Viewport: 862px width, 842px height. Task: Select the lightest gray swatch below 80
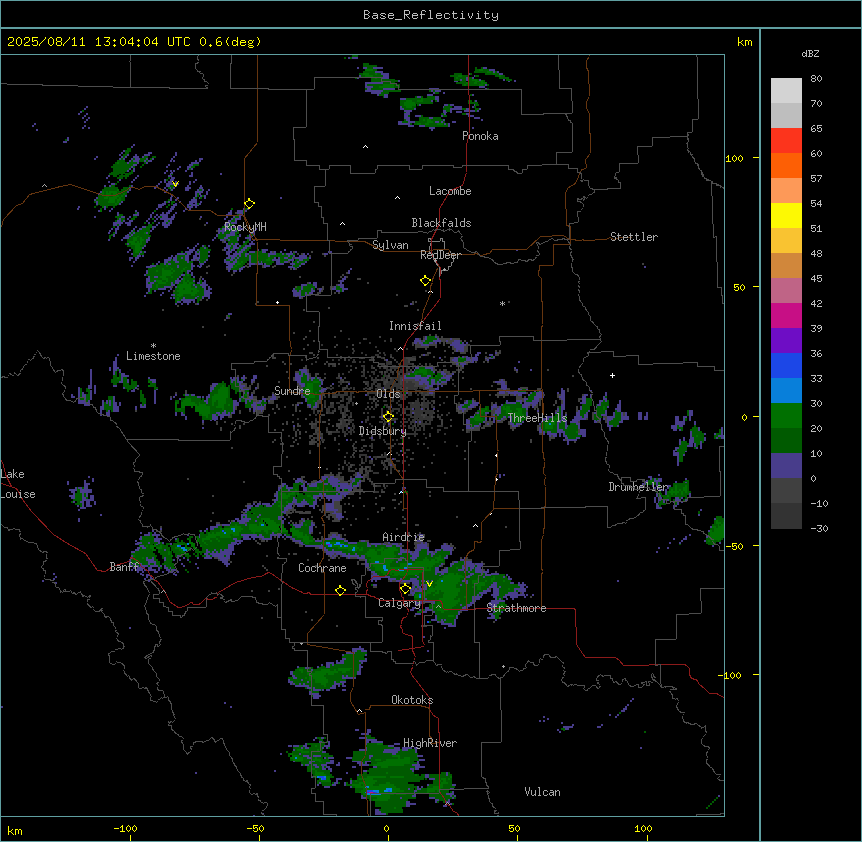(x=786, y=91)
